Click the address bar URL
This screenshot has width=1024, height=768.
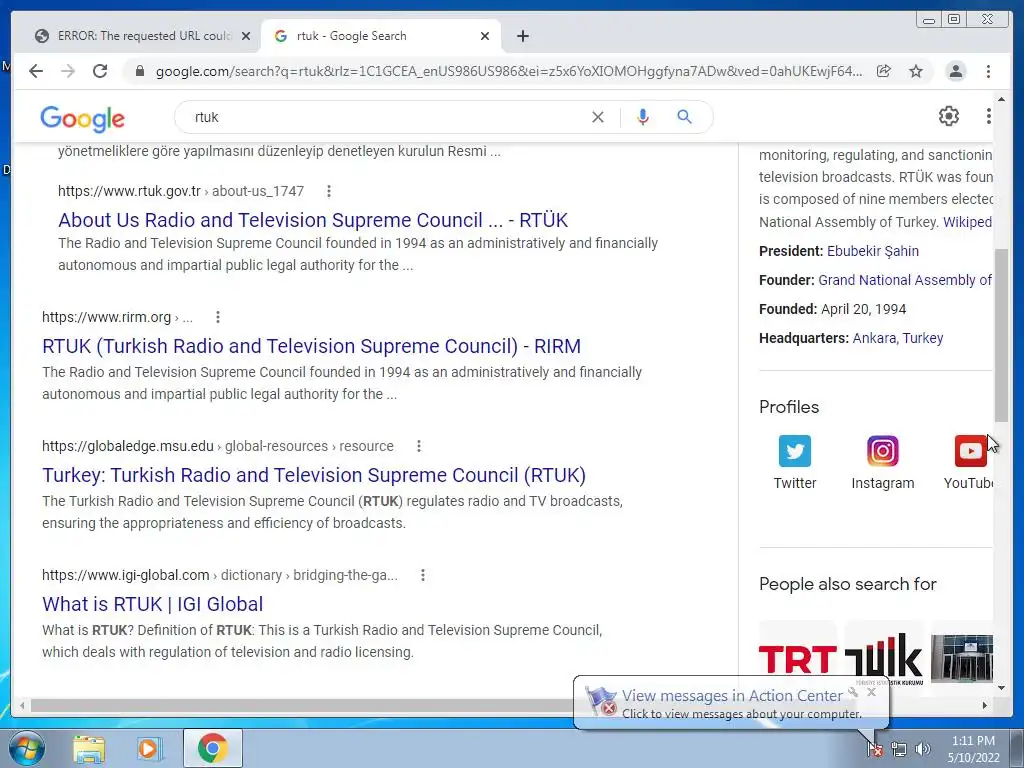click(509, 71)
